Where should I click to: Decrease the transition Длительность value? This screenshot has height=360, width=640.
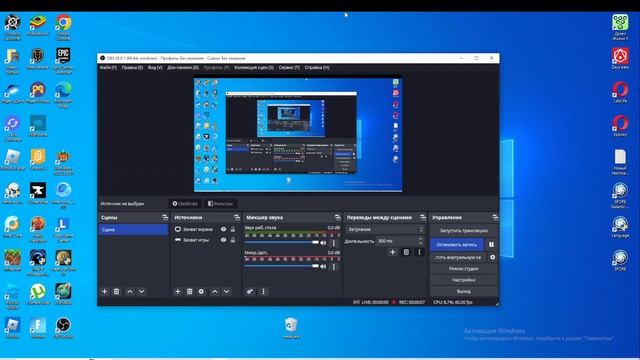pos(421,243)
